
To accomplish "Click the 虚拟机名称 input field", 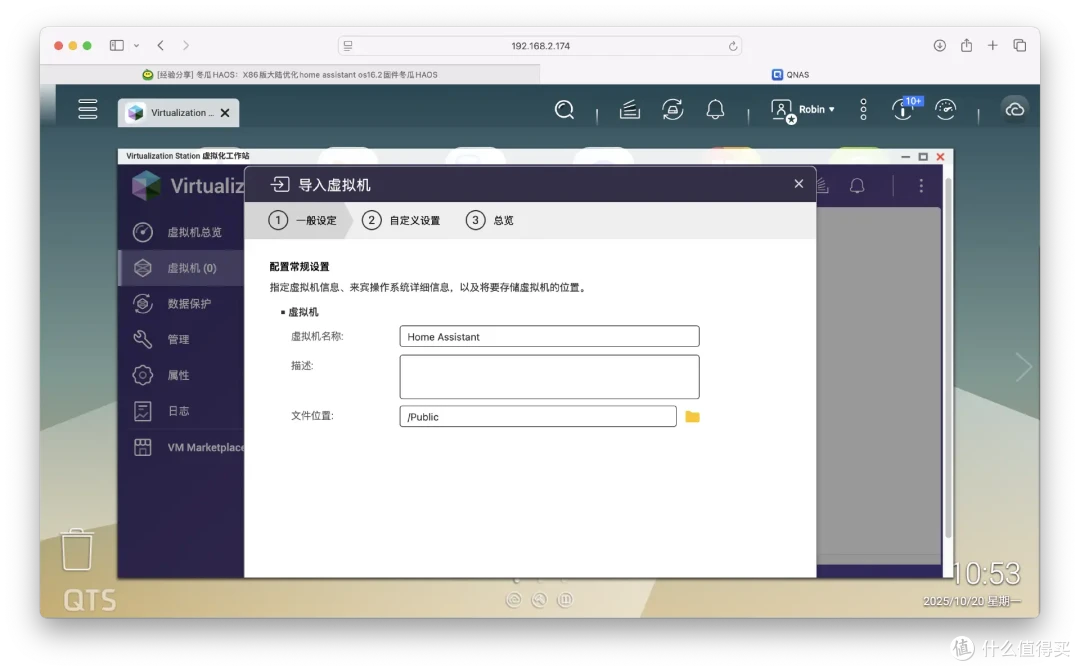I will (549, 337).
